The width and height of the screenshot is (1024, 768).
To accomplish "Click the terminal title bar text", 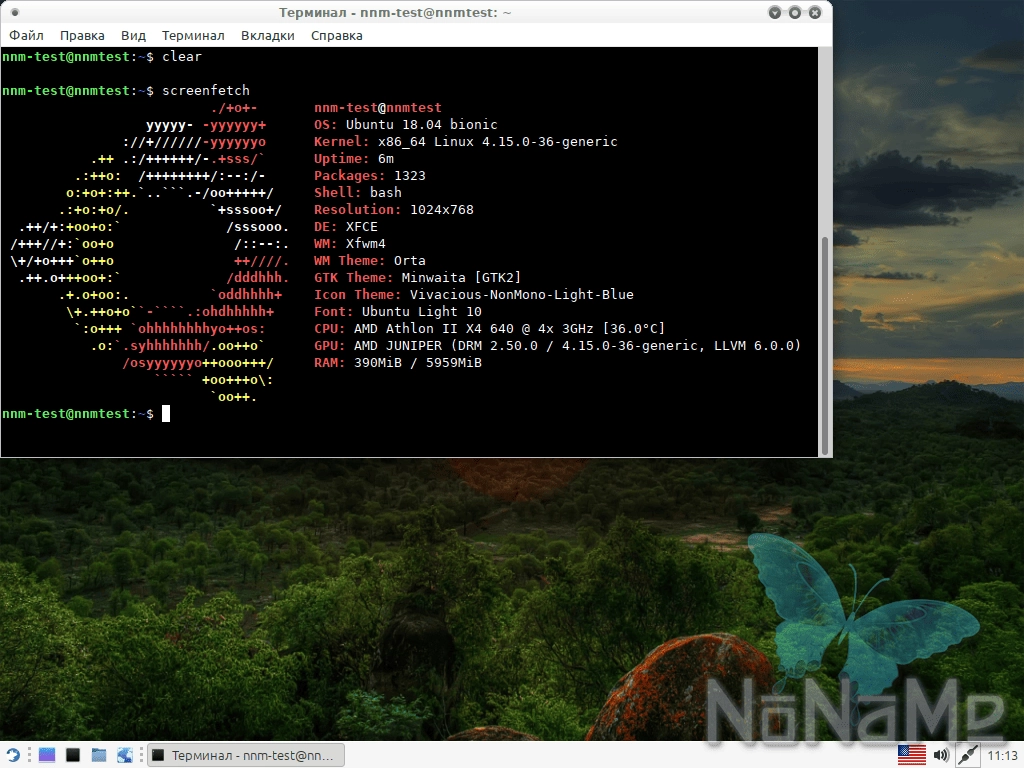I will pyautogui.click(x=395, y=12).
